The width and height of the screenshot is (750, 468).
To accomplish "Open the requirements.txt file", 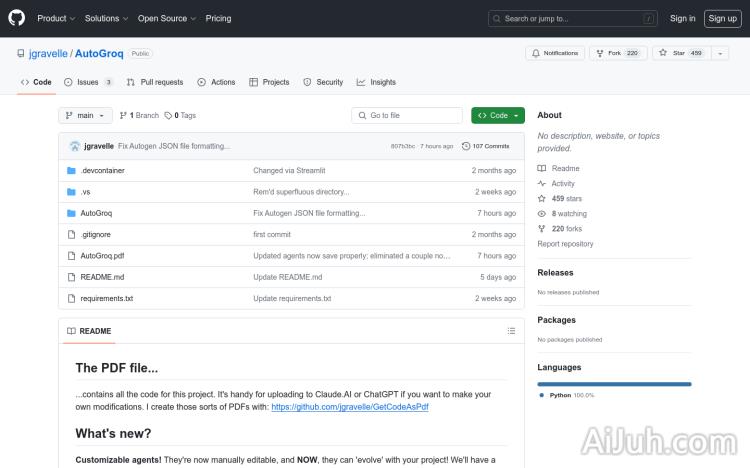I will point(106,298).
